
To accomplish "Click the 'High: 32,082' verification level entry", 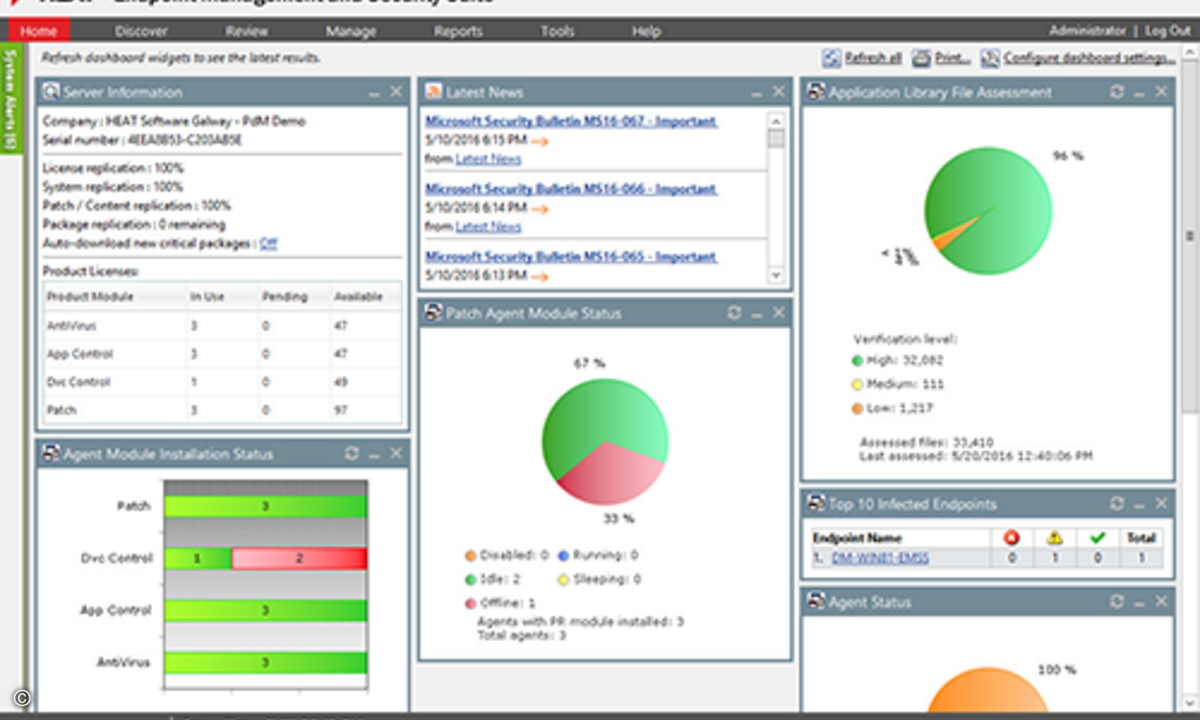I will (x=897, y=361).
